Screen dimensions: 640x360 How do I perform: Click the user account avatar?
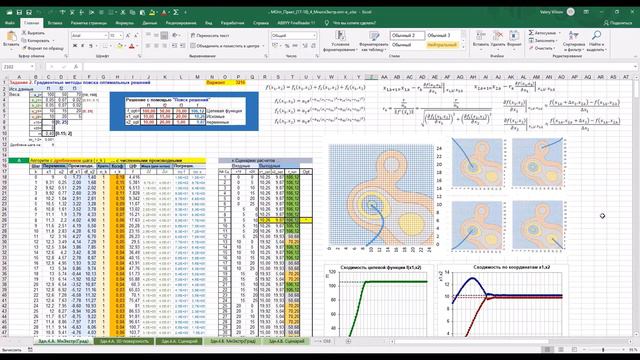(571, 12)
